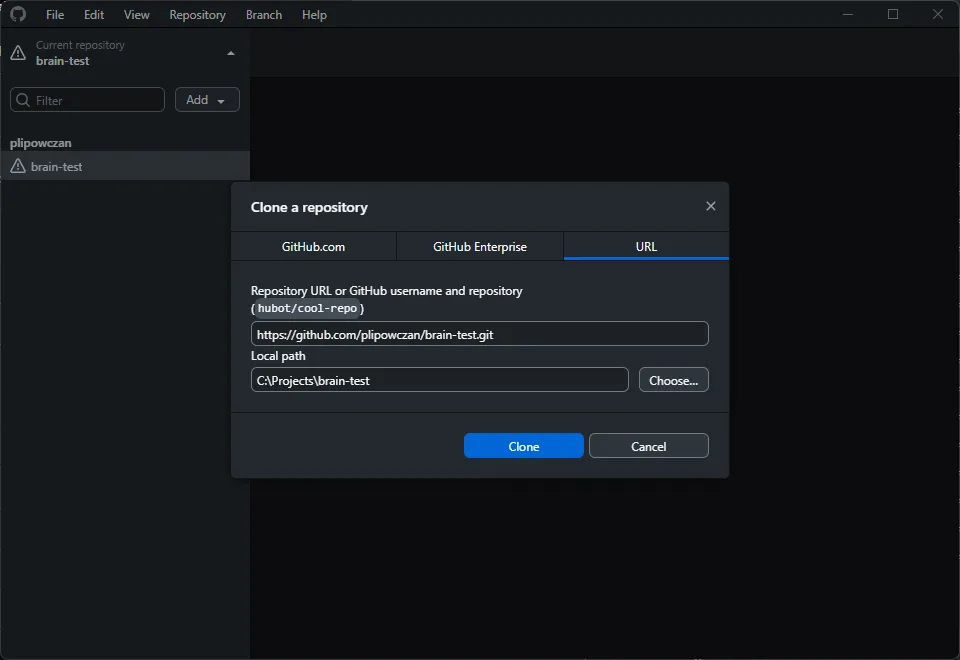The width and height of the screenshot is (960, 660).
Task: Switch to the GitHub.com tab
Action: (x=313, y=246)
